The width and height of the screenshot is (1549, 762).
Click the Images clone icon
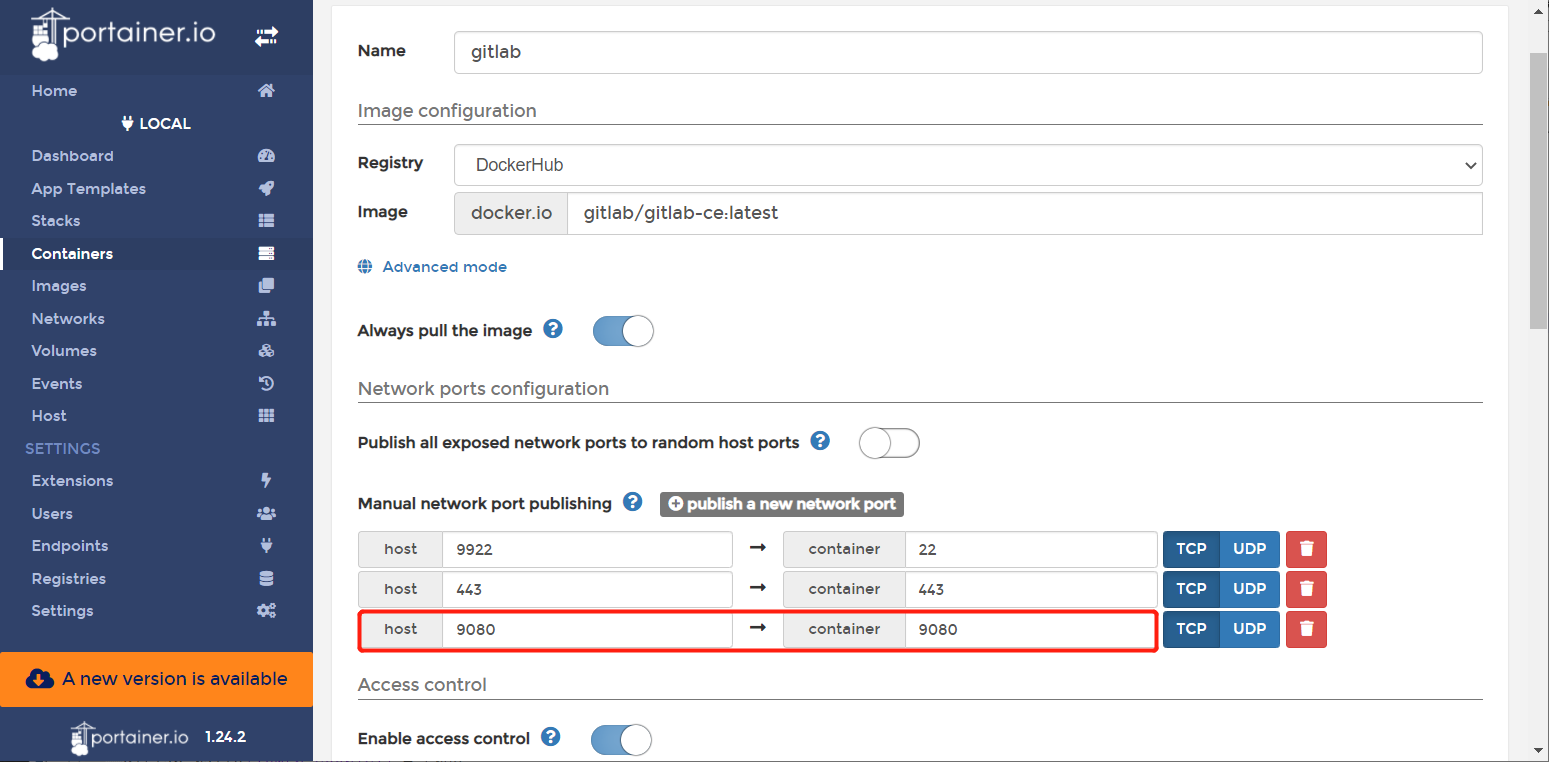click(266, 286)
